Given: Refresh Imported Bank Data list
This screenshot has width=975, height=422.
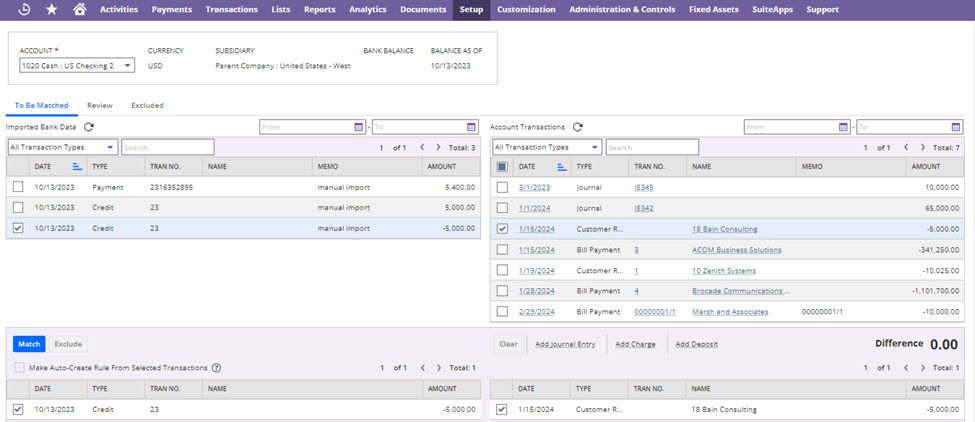Looking at the screenshot, I should (x=89, y=127).
